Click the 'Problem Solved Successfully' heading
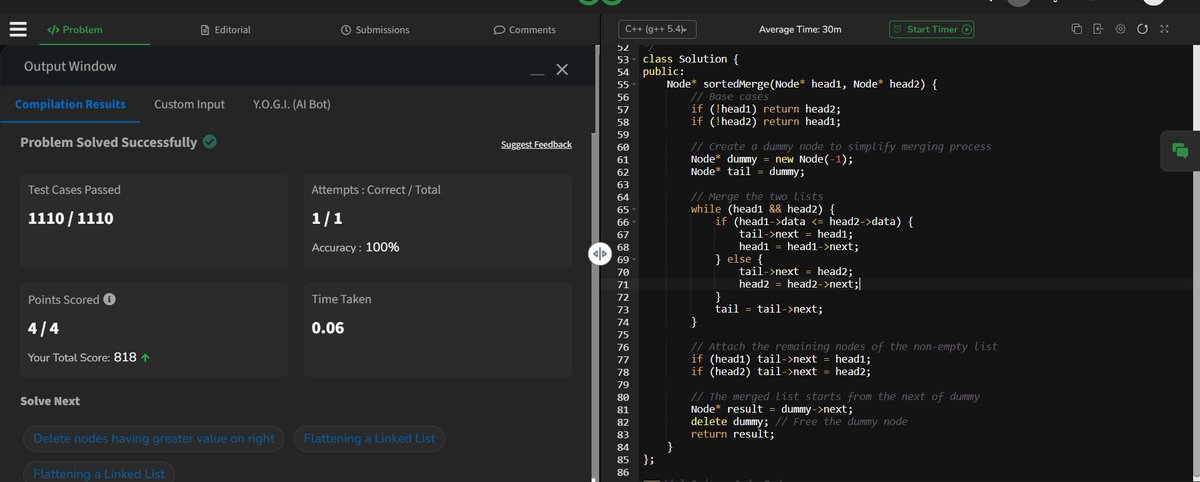Image resolution: width=1200 pixels, height=482 pixels. 108,142
